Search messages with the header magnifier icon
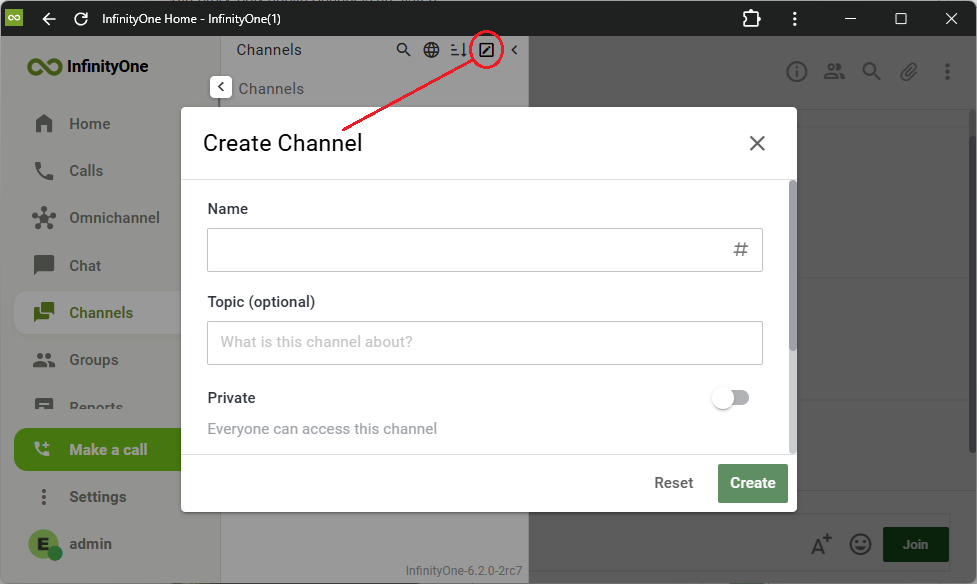The image size is (977, 584). [872, 72]
